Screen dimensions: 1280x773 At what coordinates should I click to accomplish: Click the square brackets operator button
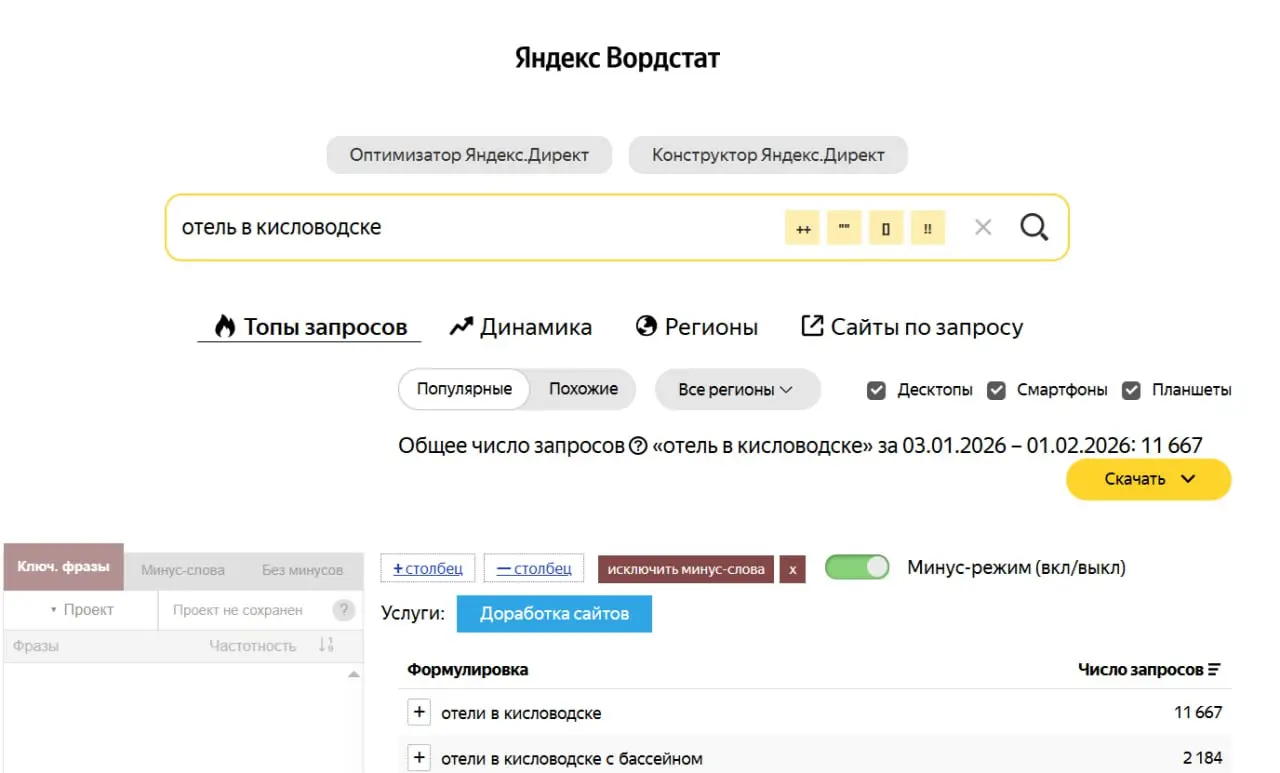(886, 228)
